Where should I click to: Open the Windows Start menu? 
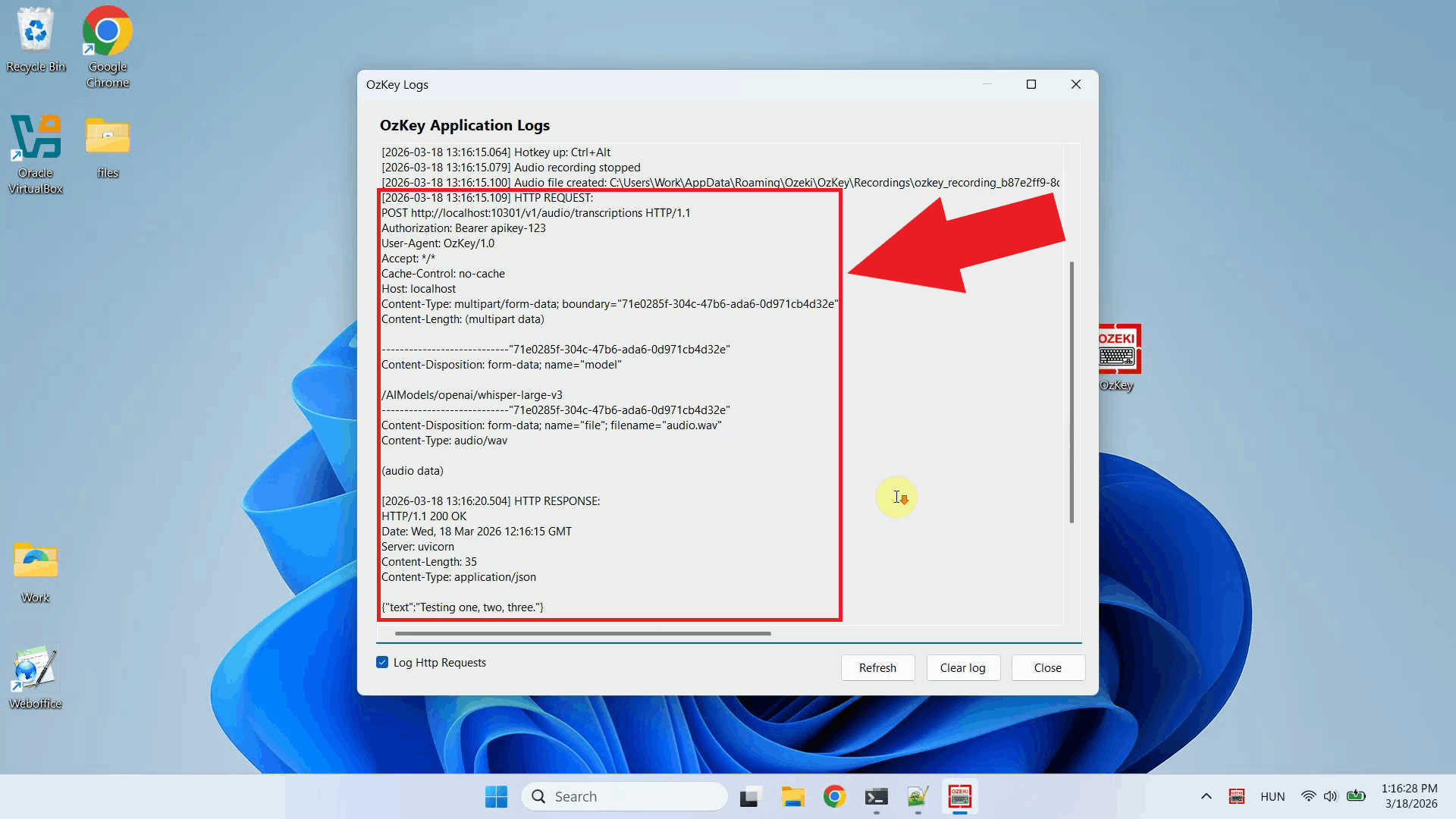tap(496, 796)
